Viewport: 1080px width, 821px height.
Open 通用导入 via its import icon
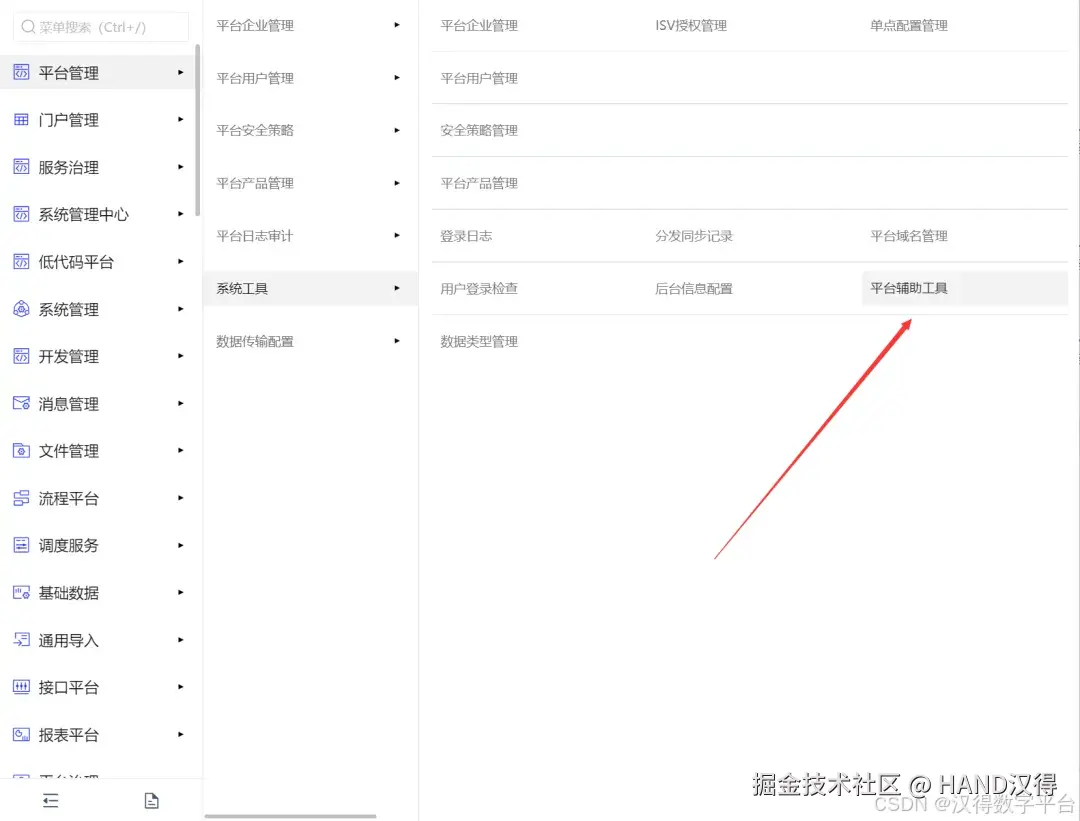click(22, 640)
